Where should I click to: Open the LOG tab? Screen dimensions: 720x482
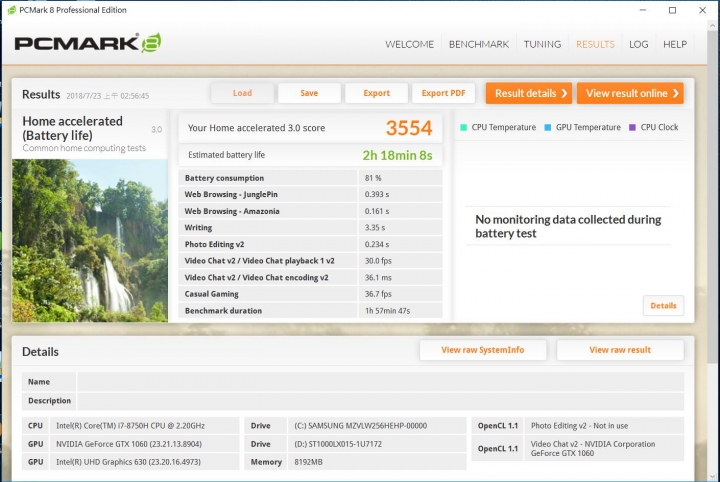[x=638, y=45]
